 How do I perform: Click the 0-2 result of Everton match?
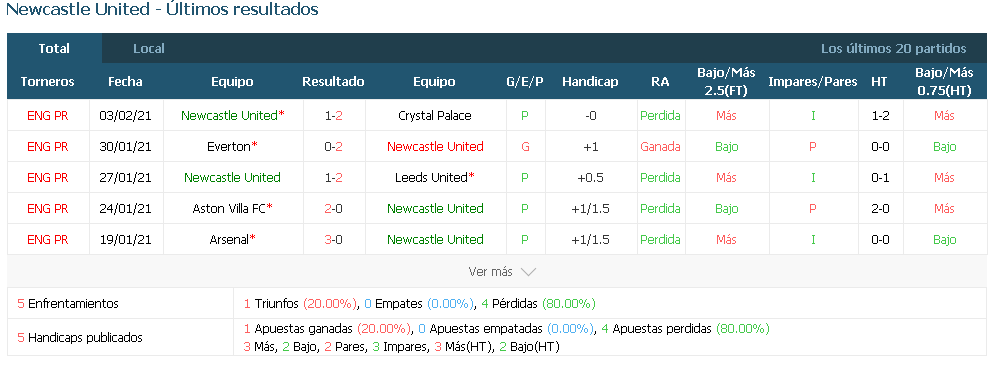point(333,147)
